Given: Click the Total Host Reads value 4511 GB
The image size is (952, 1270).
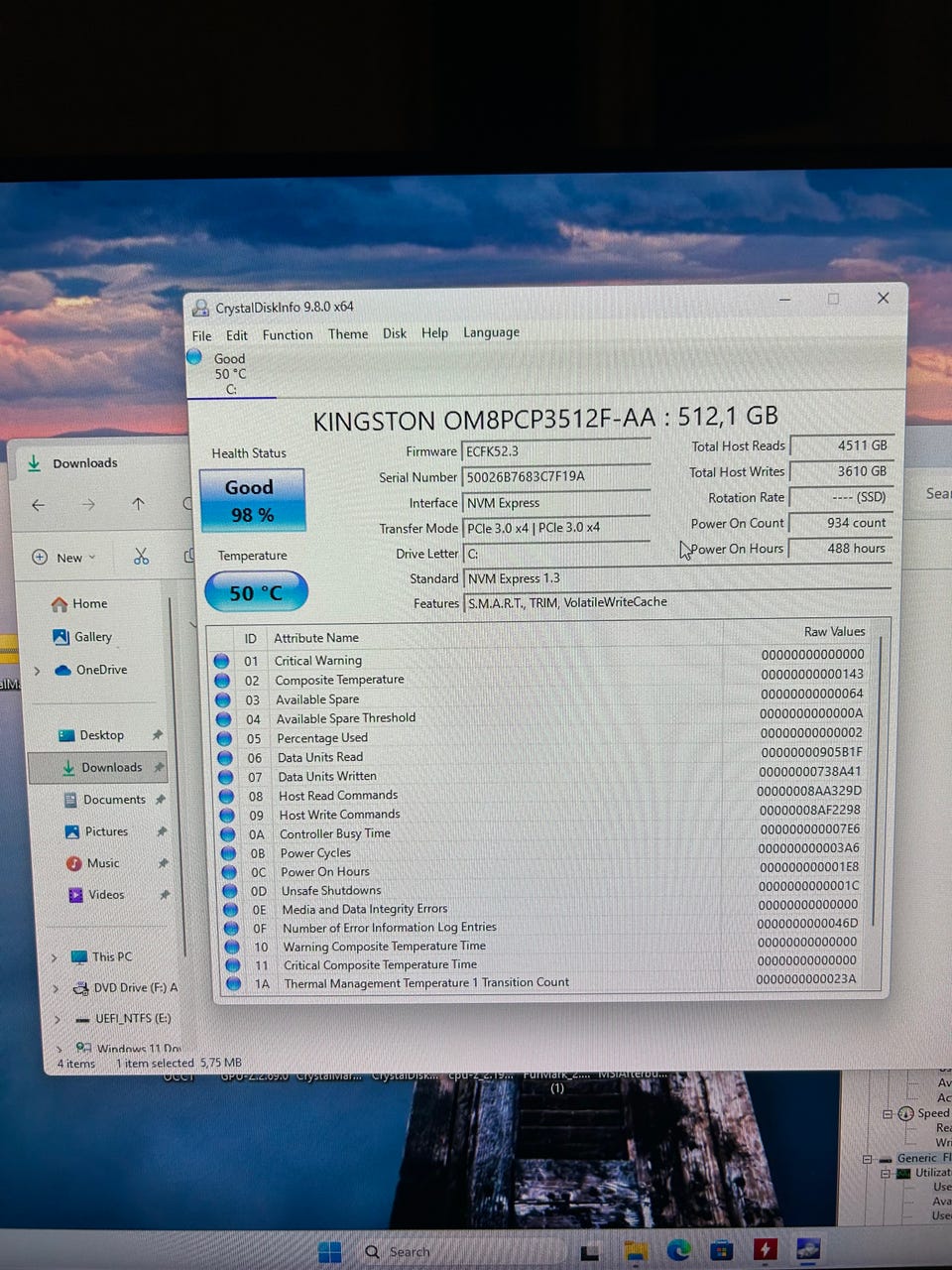Looking at the screenshot, I should pos(841,445).
